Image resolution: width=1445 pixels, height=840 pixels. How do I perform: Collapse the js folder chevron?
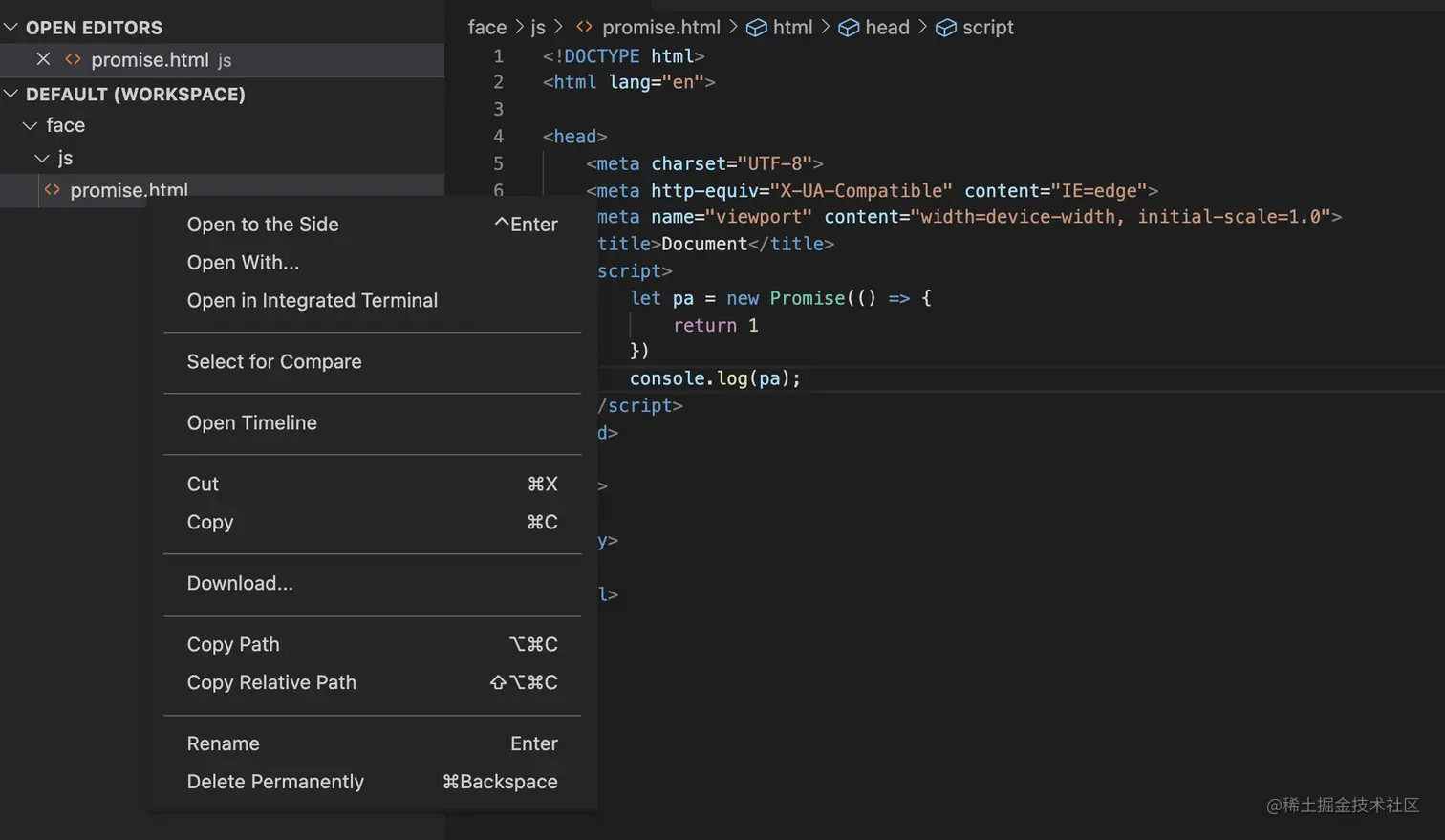pyautogui.click(x=42, y=158)
